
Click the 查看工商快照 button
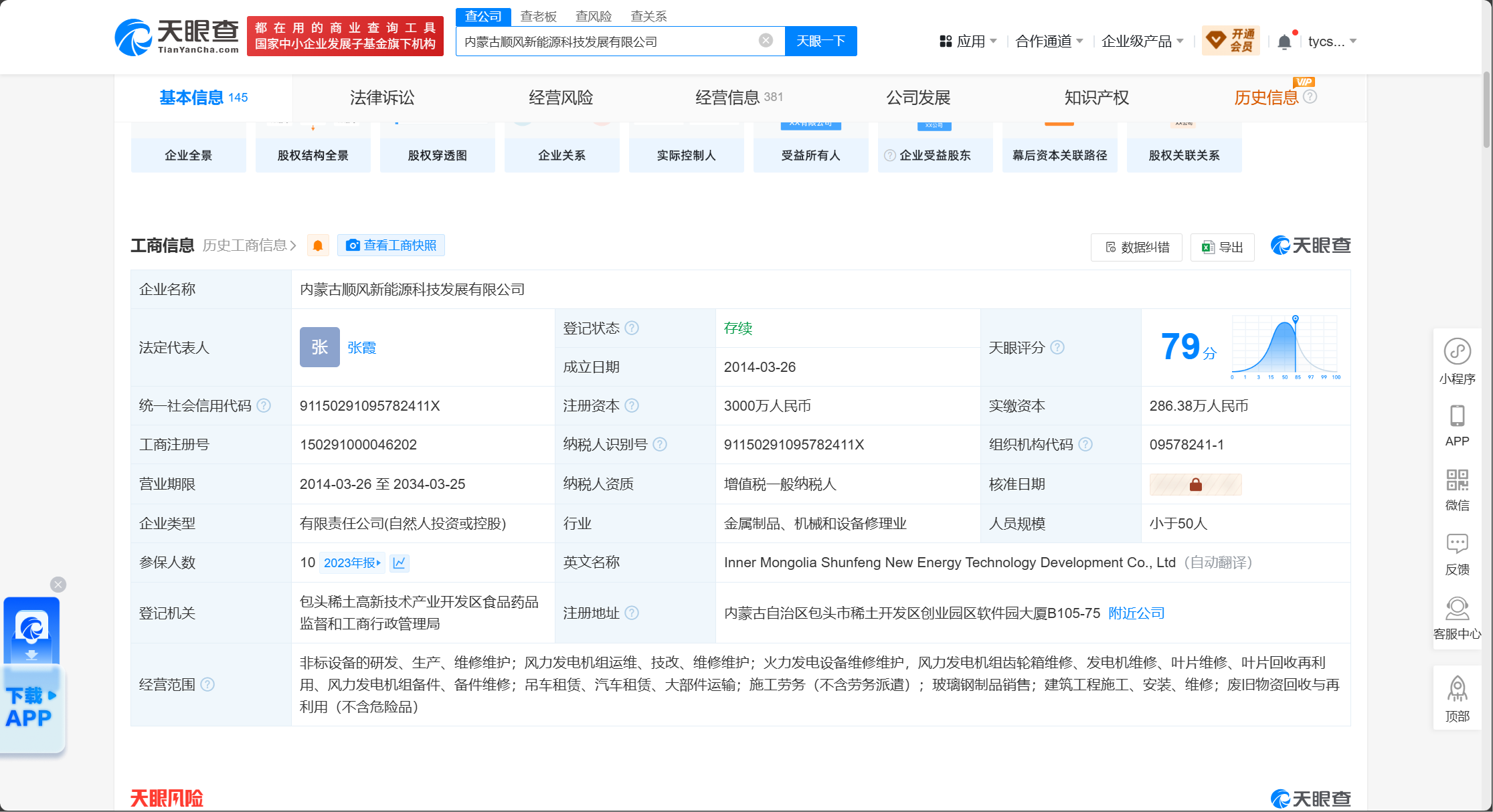coord(391,245)
